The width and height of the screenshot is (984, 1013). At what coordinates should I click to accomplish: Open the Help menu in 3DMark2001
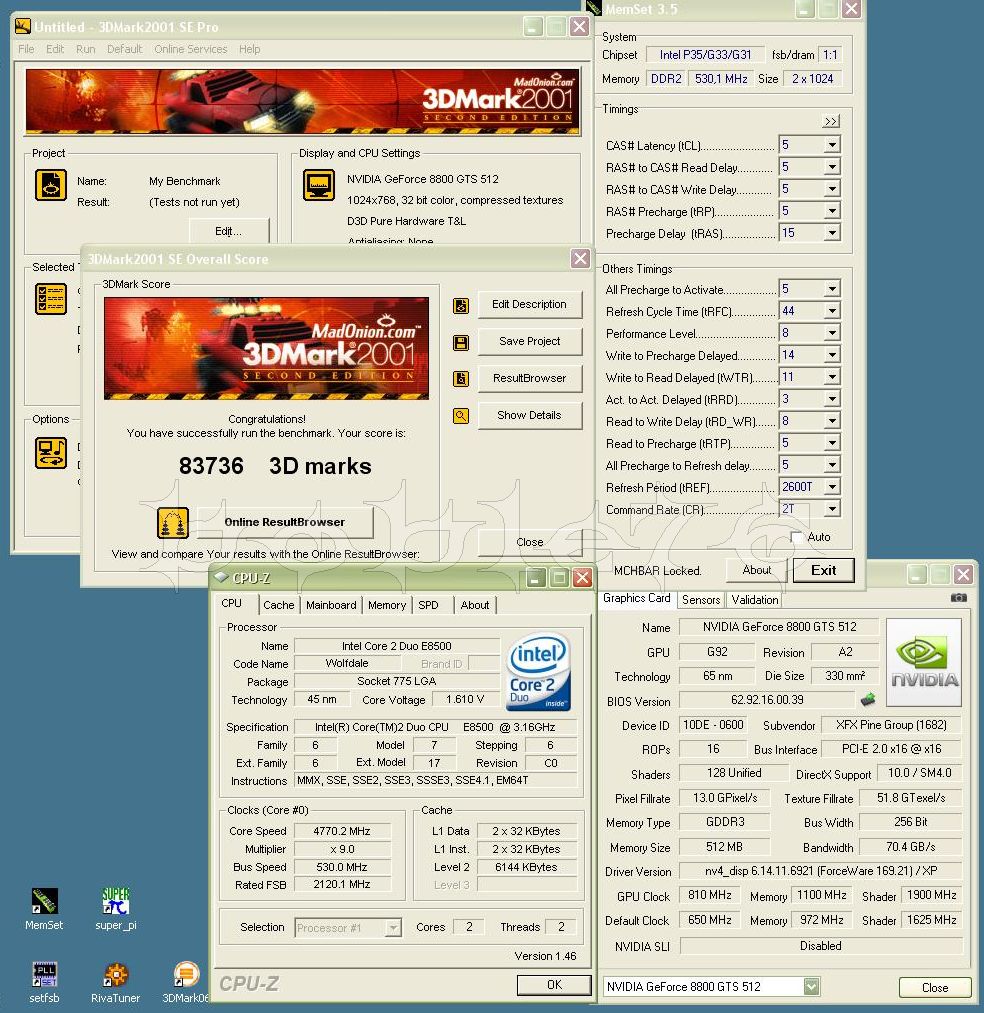coord(249,49)
